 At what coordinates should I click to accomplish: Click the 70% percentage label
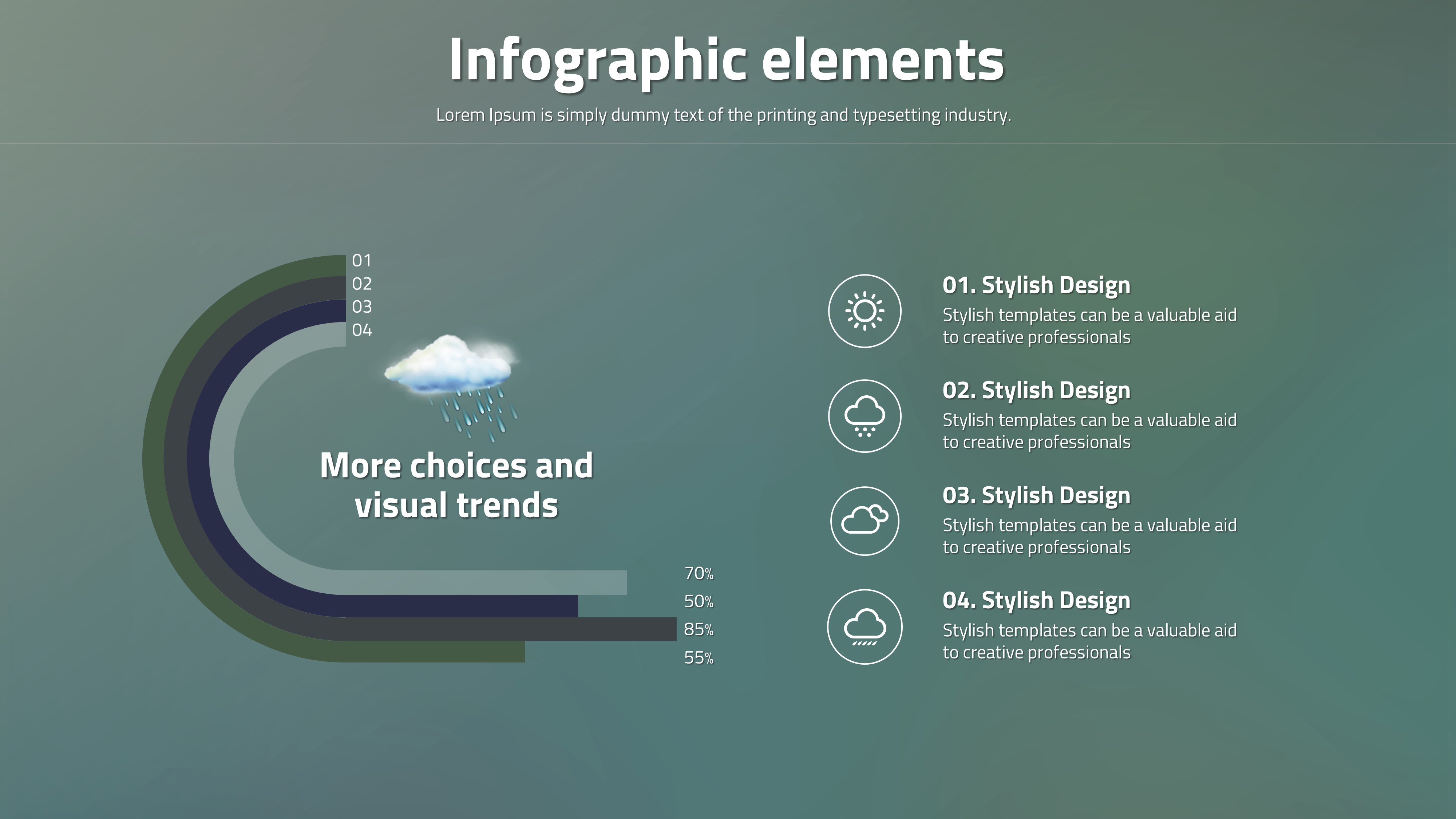click(699, 574)
